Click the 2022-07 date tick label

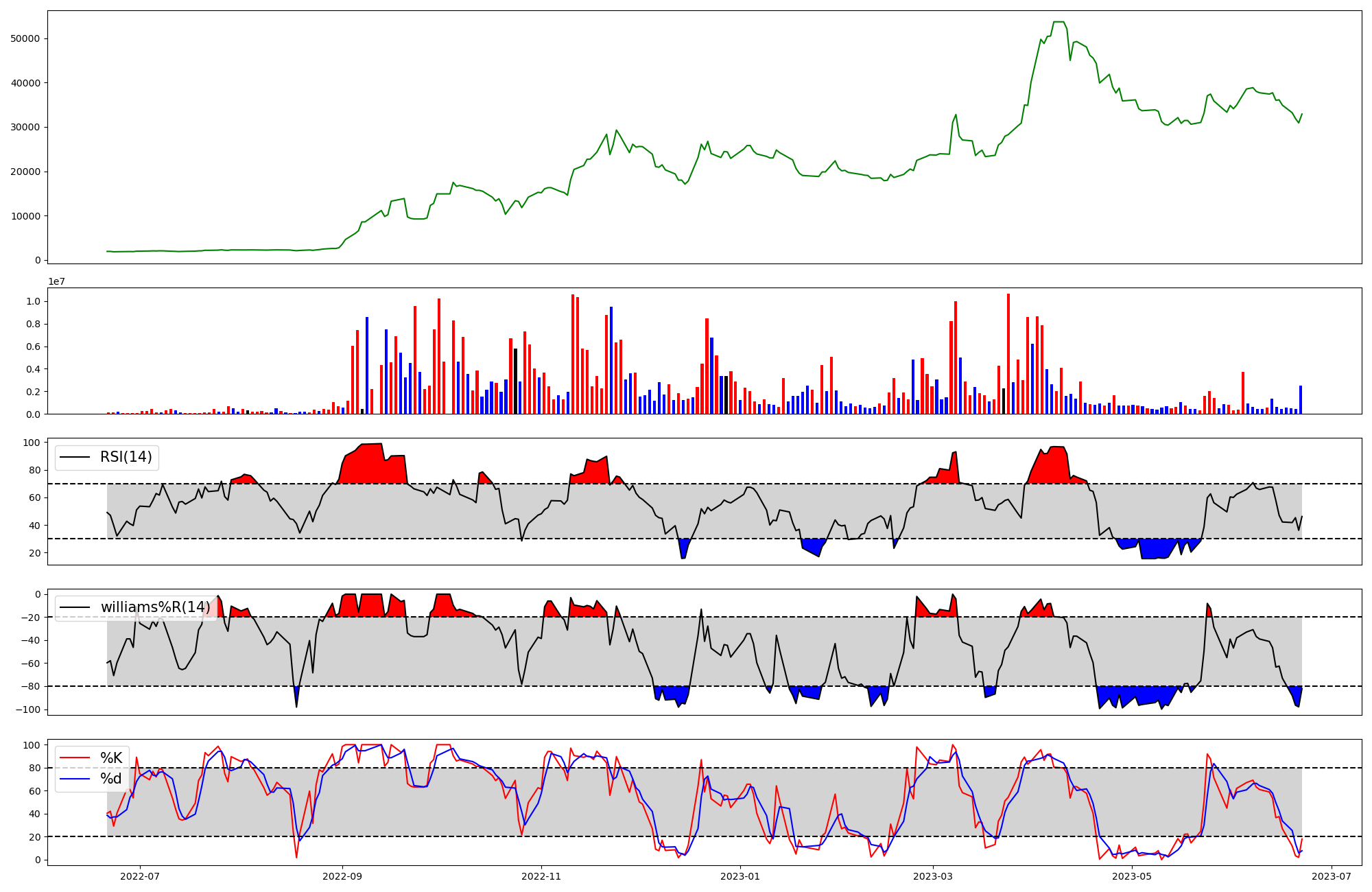[x=140, y=876]
